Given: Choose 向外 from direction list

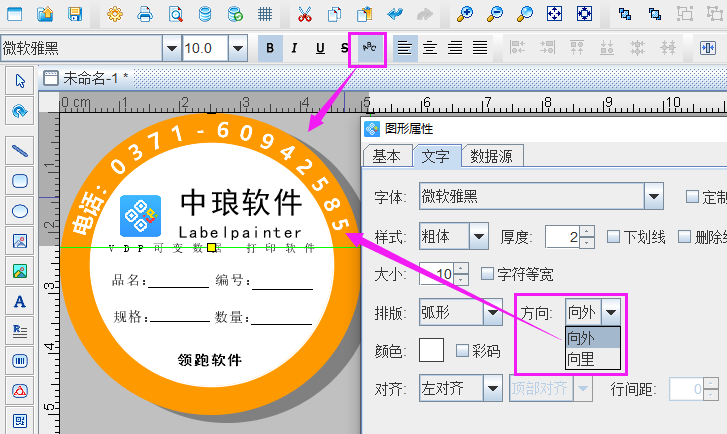Looking at the screenshot, I should [x=593, y=338].
